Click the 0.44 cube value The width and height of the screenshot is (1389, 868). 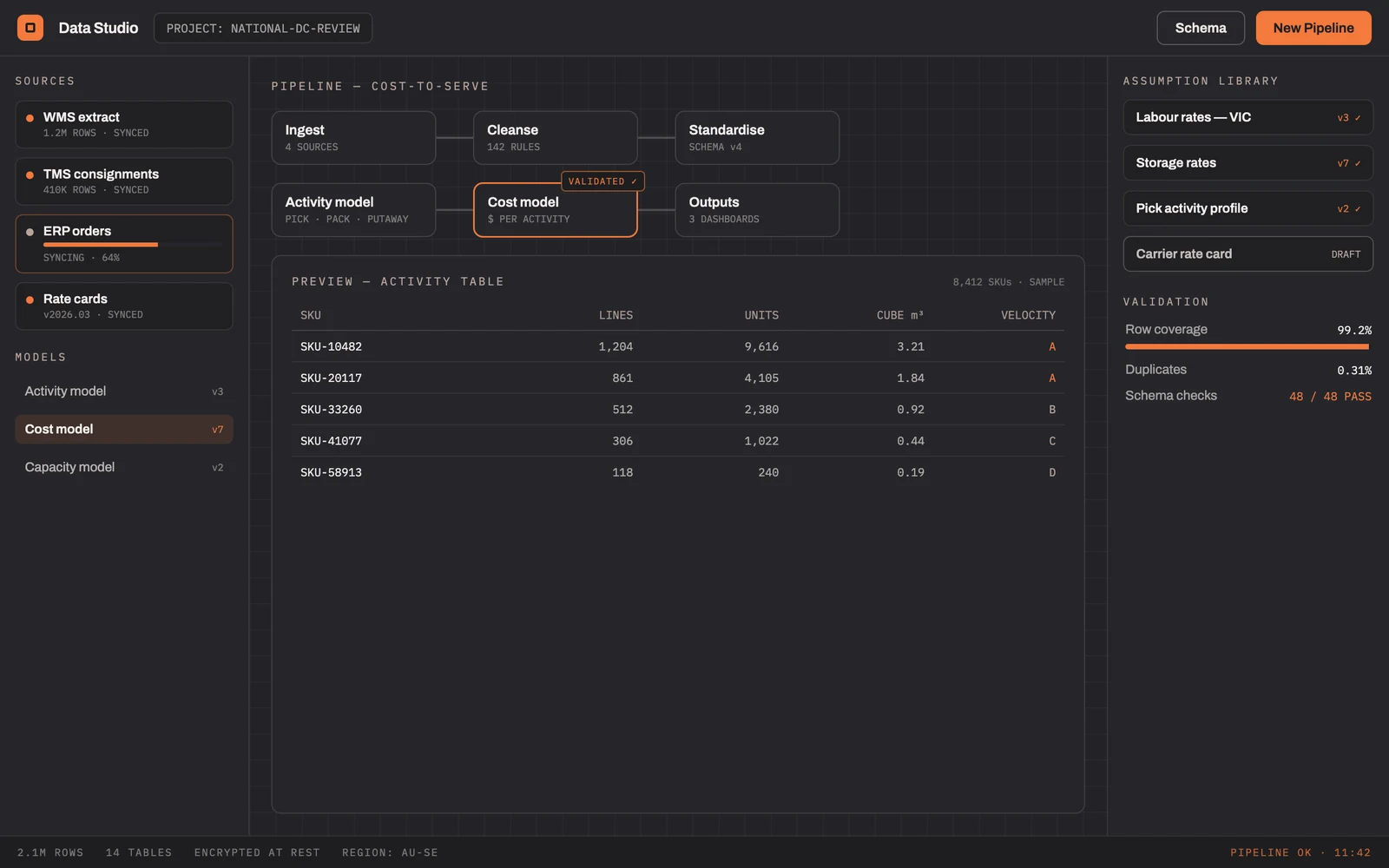(x=911, y=441)
